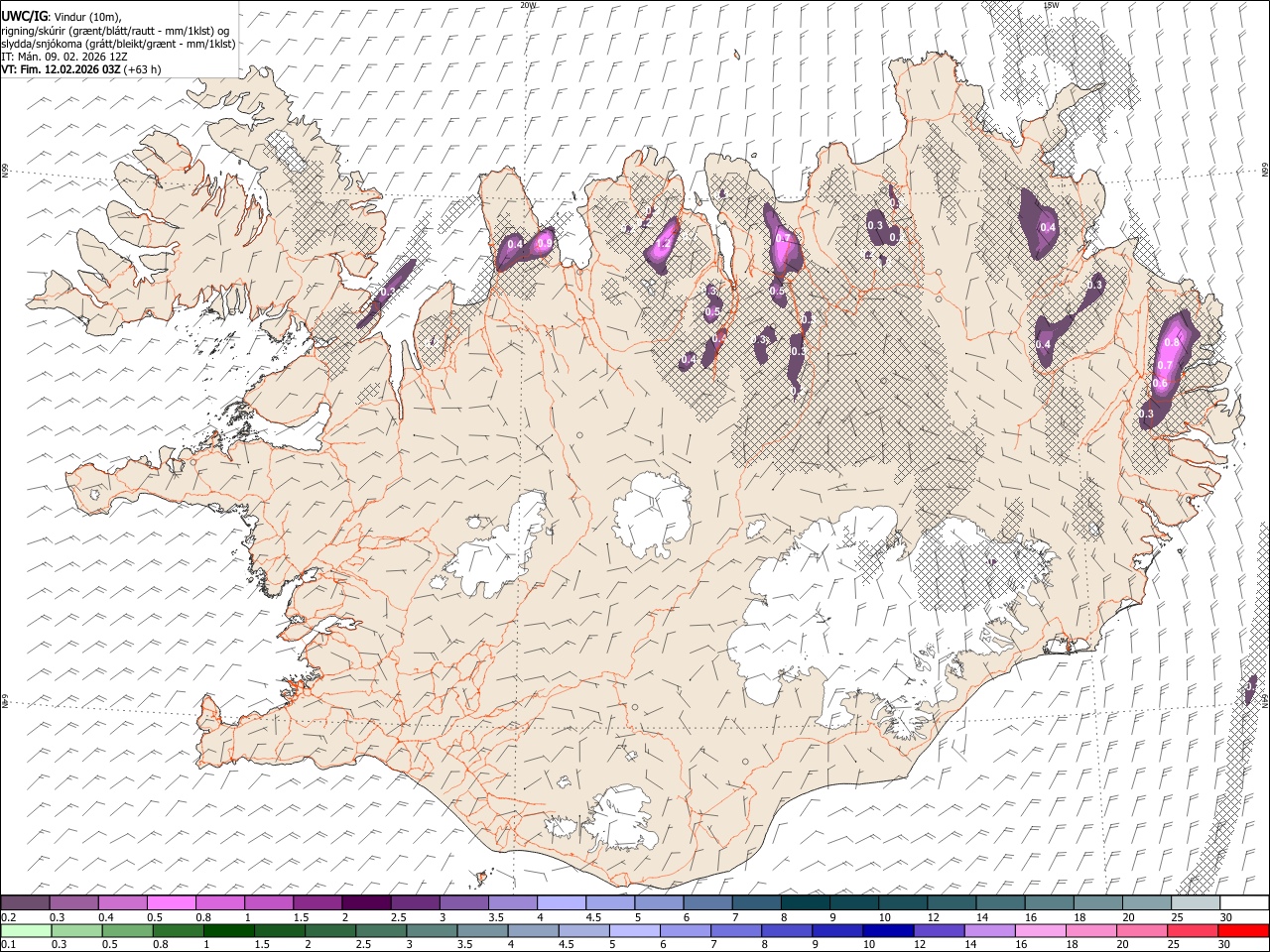Pick top legend swatch between 0.3 and 0.4

pyautogui.click(x=73, y=902)
